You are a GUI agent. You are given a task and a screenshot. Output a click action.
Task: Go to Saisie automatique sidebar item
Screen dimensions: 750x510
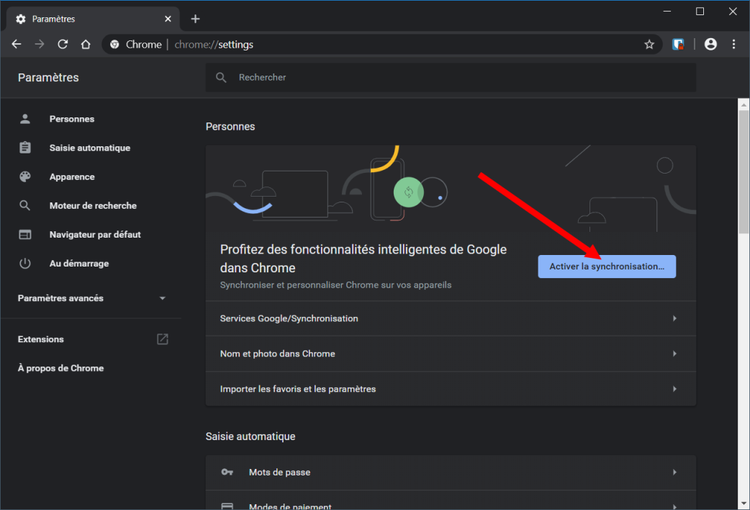tap(90, 148)
